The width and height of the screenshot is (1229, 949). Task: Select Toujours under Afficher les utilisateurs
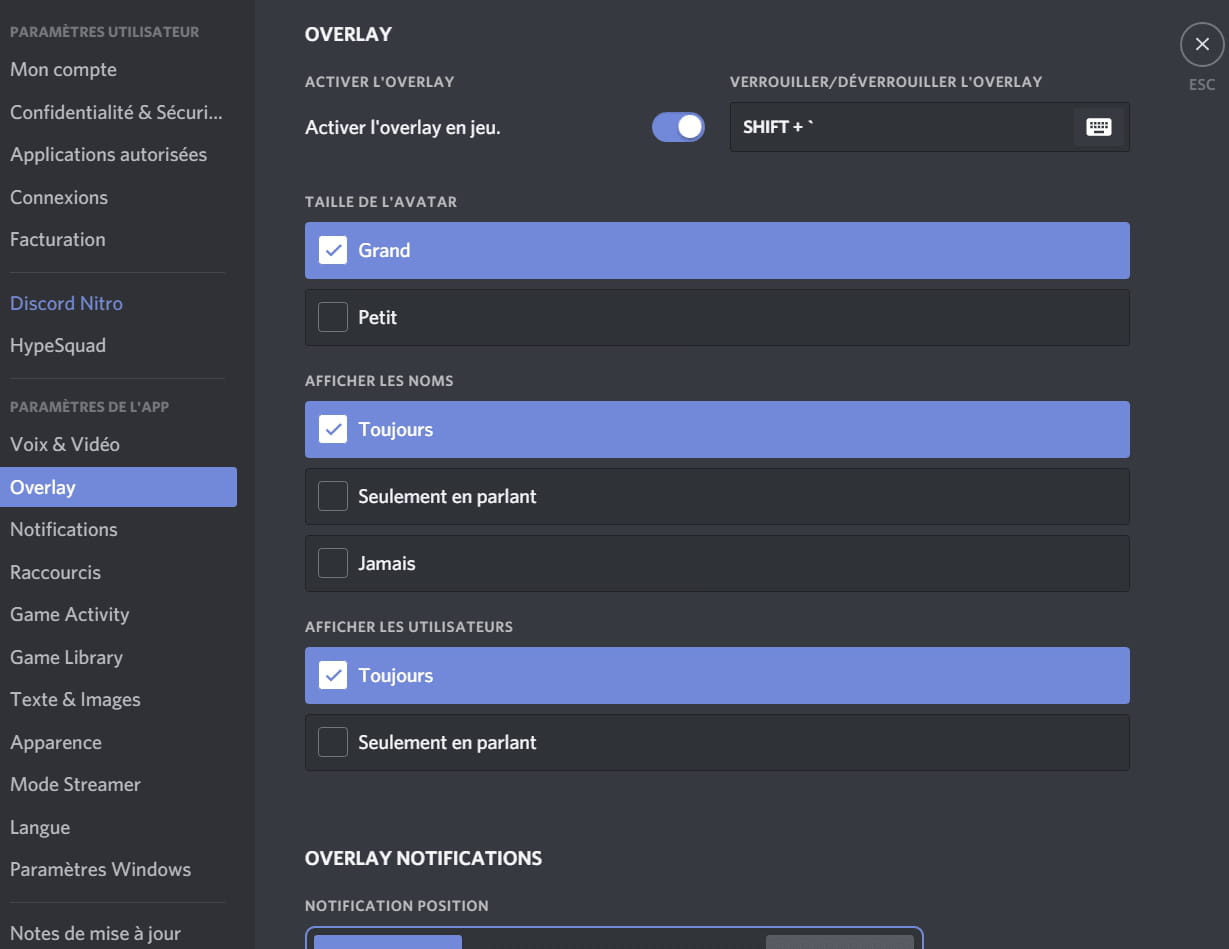coord(717,675)
